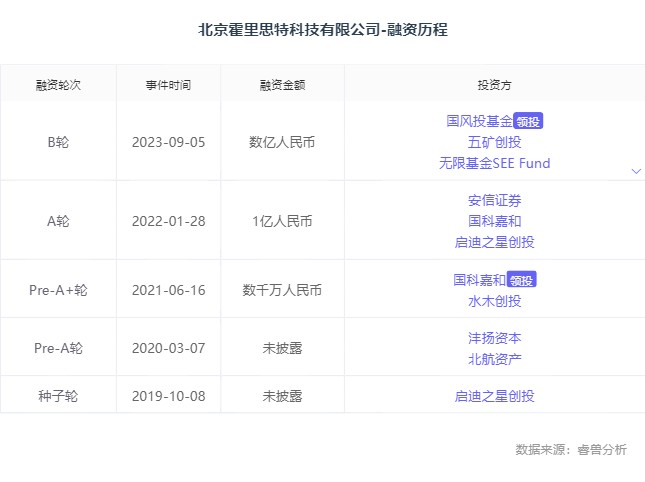
Task: Open 沣扬资本 investor link
Action: click(x=494, y=338)
